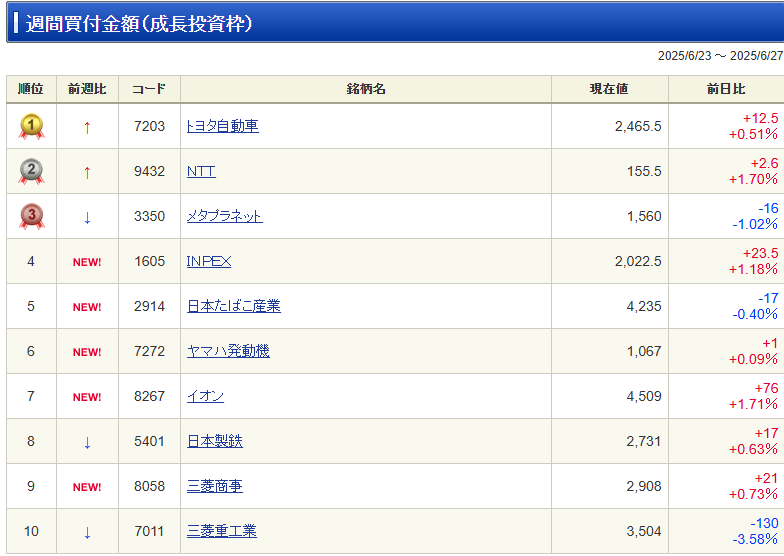Image resolution: width=784 pixels, height=556 pixels.
Task: Open the 三菱商事 stock link
Action: [x=214, y=486]
